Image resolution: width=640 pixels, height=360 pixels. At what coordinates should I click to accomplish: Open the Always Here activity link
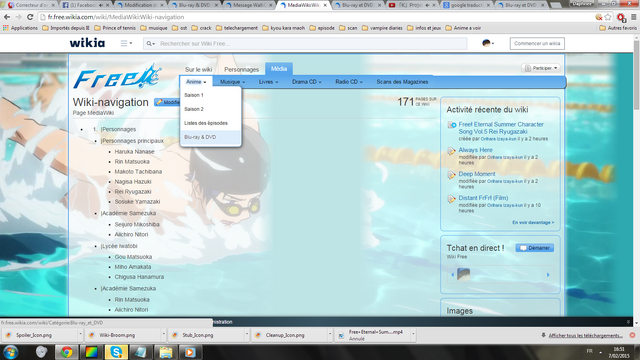pyautogui.click(x=476, y=150)
